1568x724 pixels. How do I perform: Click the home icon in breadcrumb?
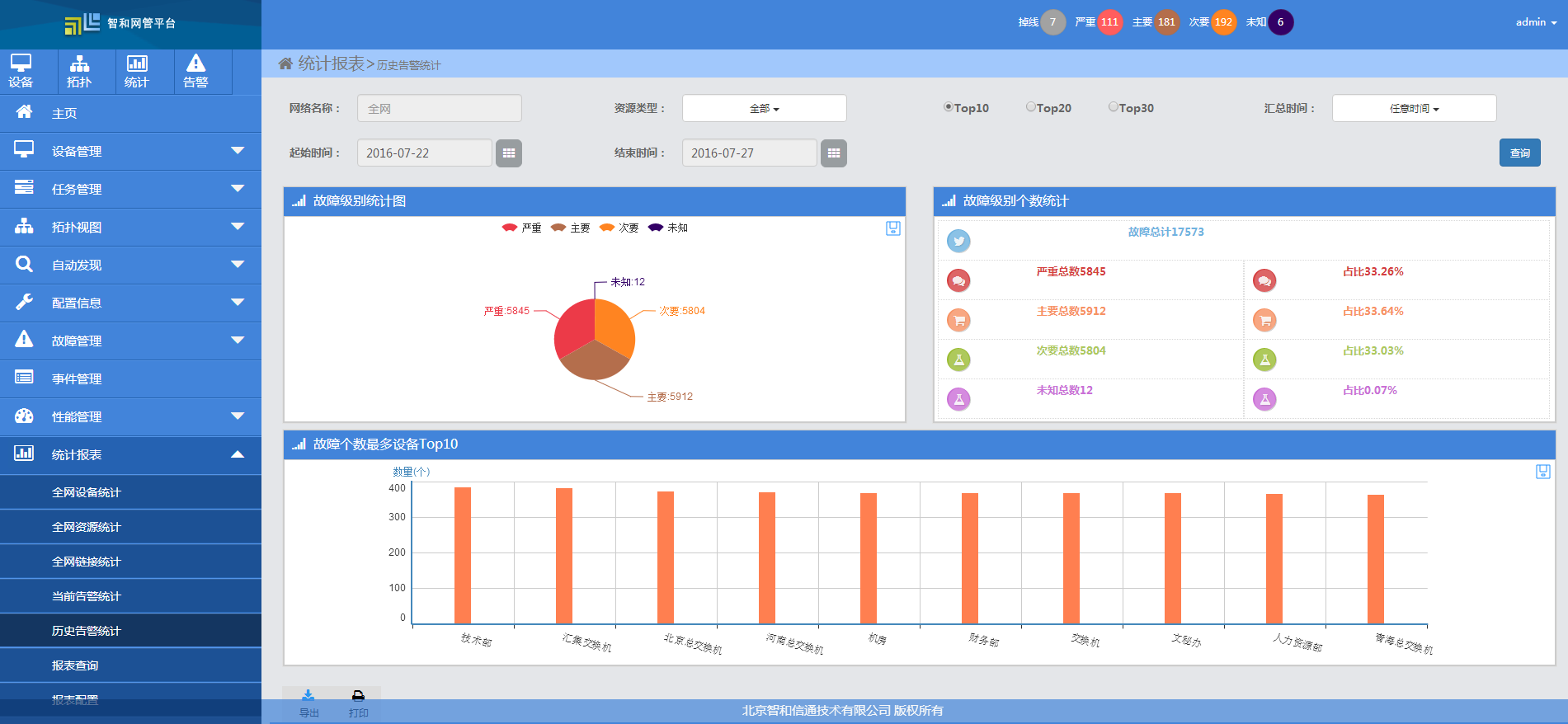pyautogui.click(x=285, y=63)
